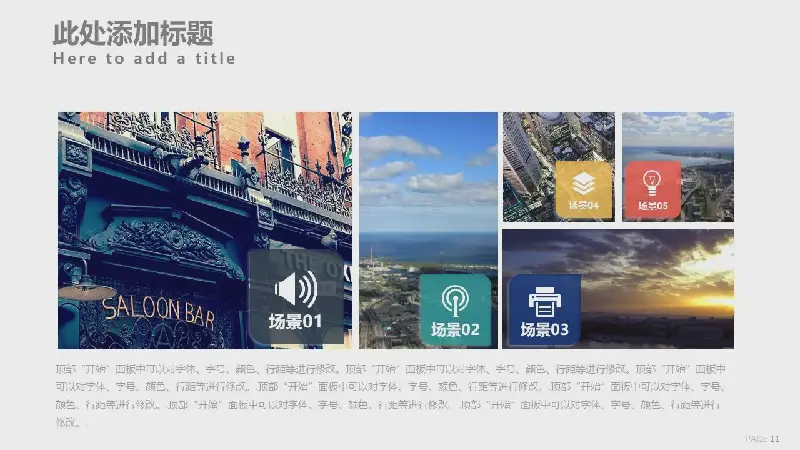This screenshot has height=450, width=800.
Task: Select the 场景05 label text
Action: click(653, 206)
